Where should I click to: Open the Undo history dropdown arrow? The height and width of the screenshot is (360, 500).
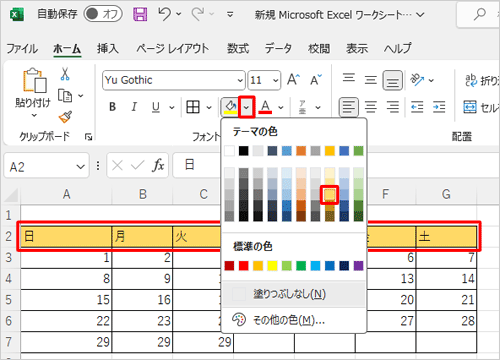tap(179, 14)
